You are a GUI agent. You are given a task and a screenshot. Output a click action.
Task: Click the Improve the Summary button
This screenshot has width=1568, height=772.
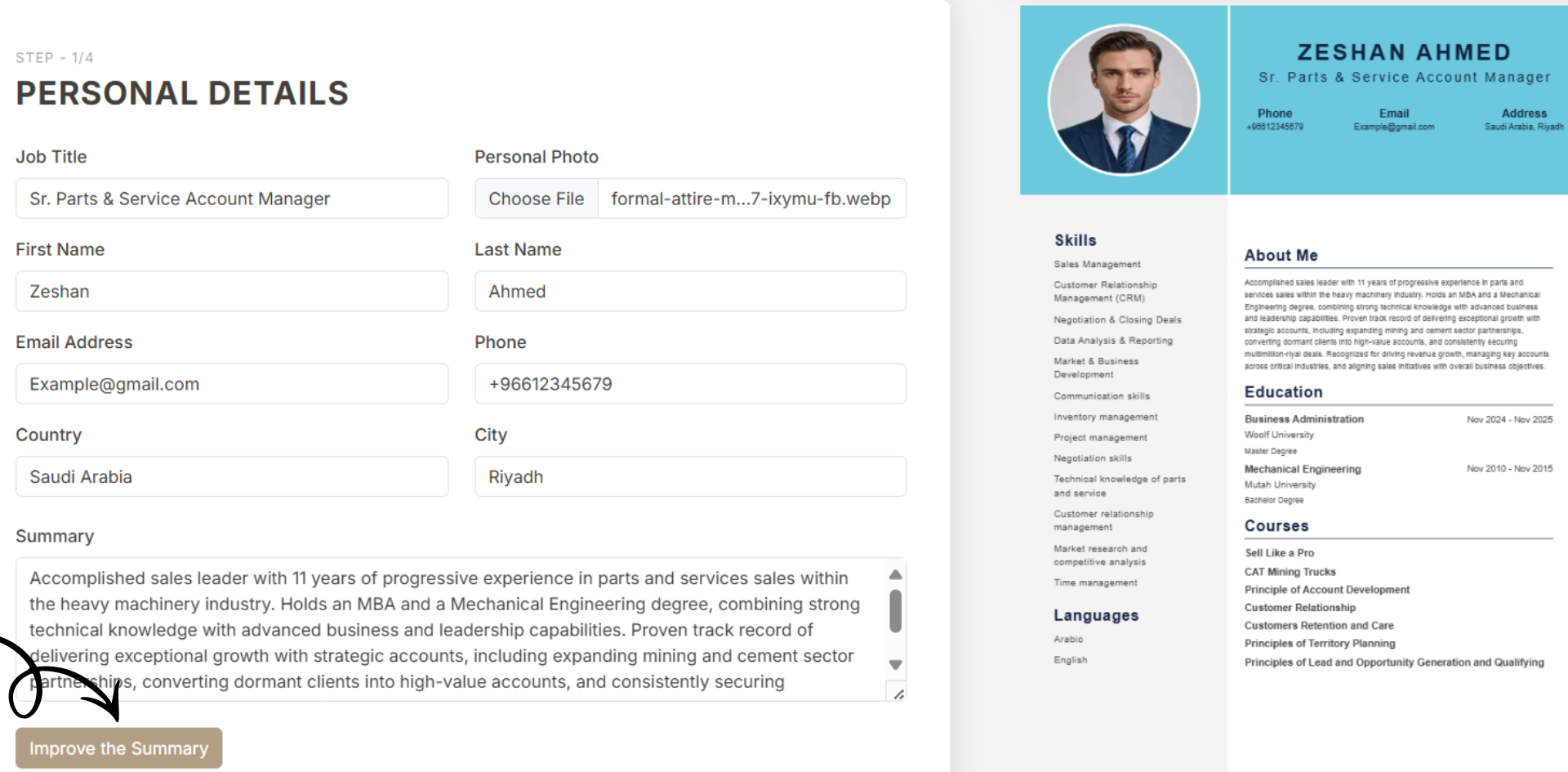[118, 747]
